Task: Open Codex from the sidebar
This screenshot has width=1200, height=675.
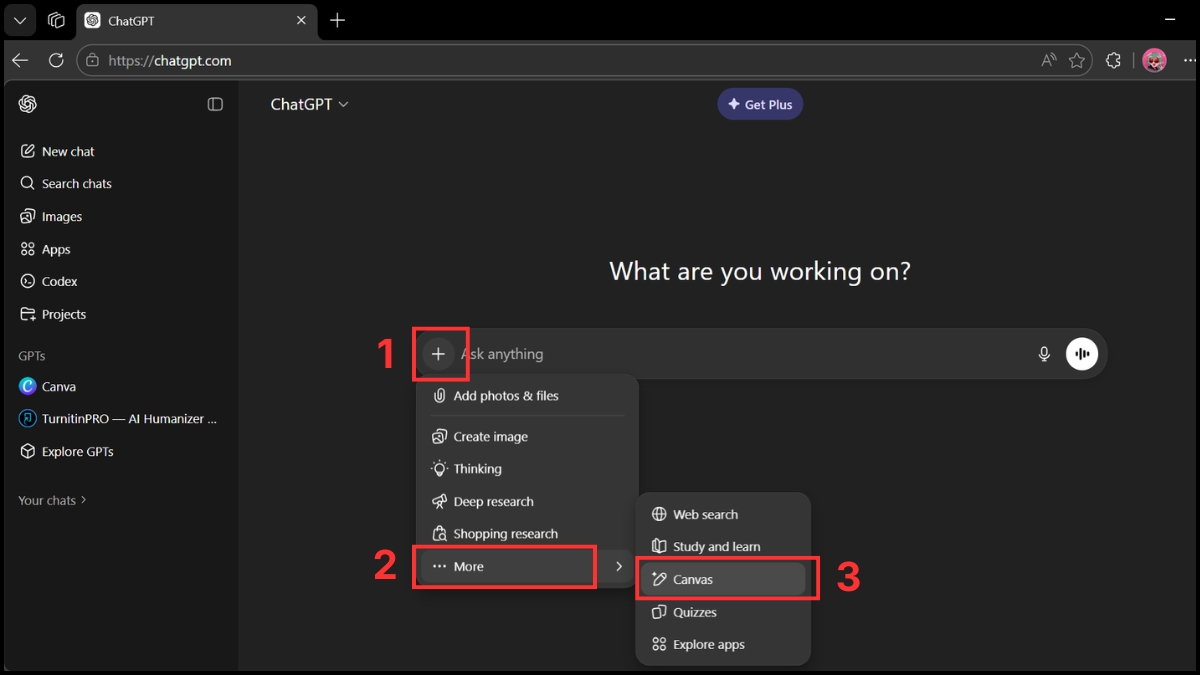Action: click(x=60, y=281)
